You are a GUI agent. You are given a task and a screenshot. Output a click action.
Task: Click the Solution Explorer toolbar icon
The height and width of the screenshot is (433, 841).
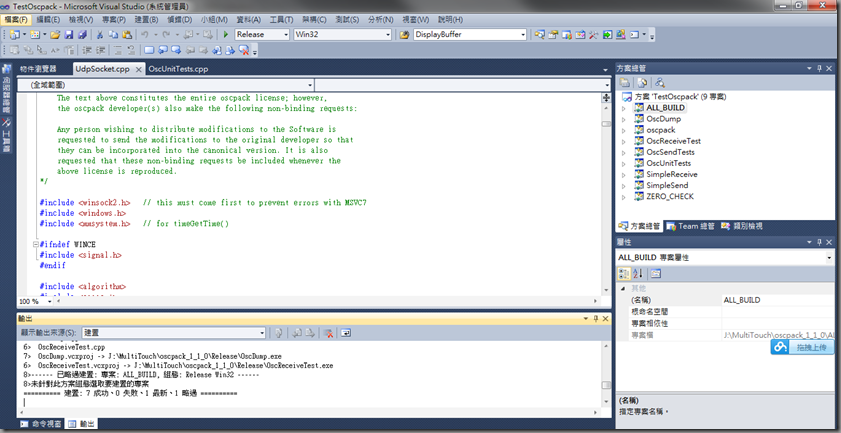pyautogui.click(x=538, y=34)
